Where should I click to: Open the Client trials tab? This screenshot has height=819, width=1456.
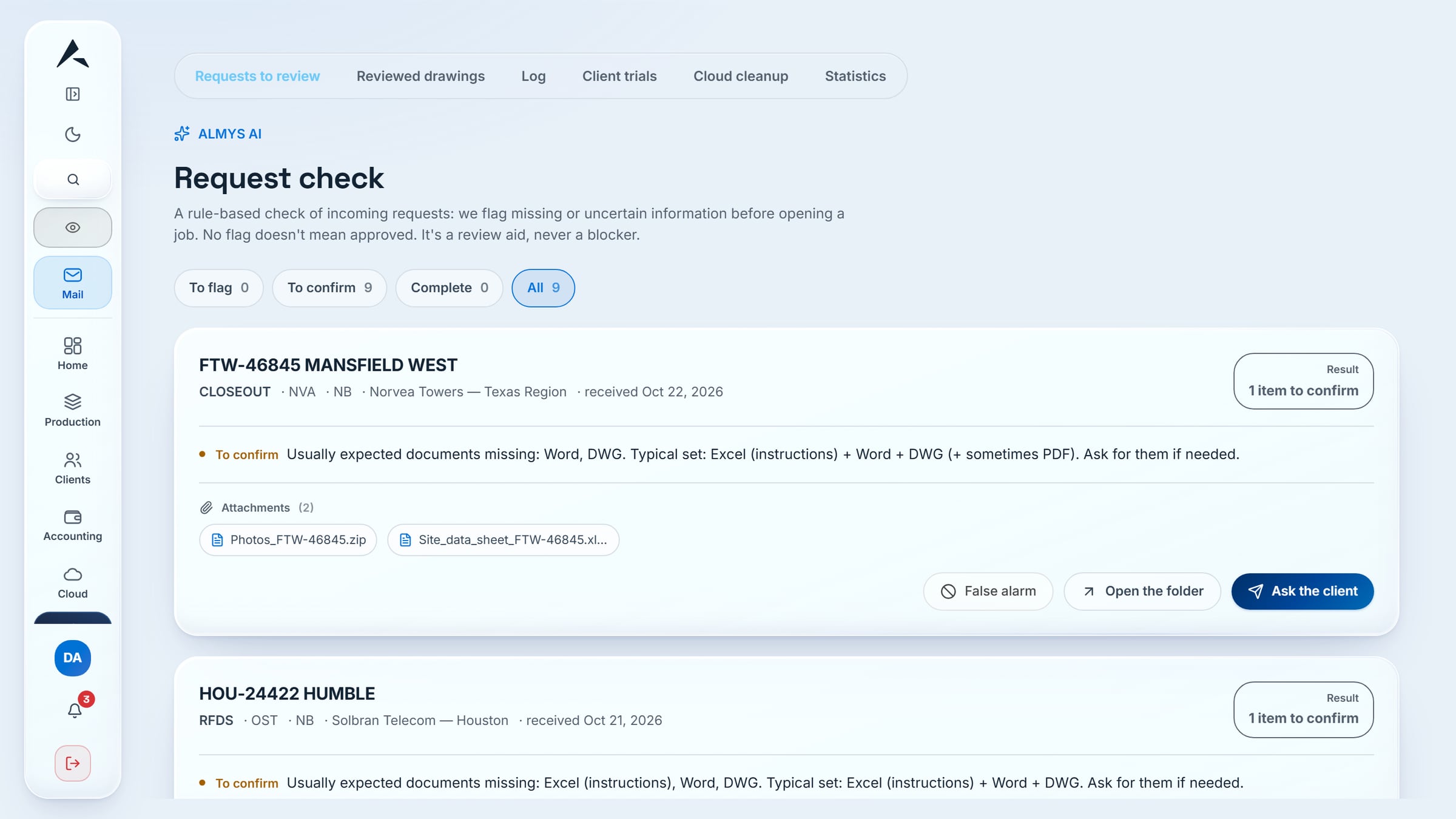pyautogui.click(x=619, y=76)
